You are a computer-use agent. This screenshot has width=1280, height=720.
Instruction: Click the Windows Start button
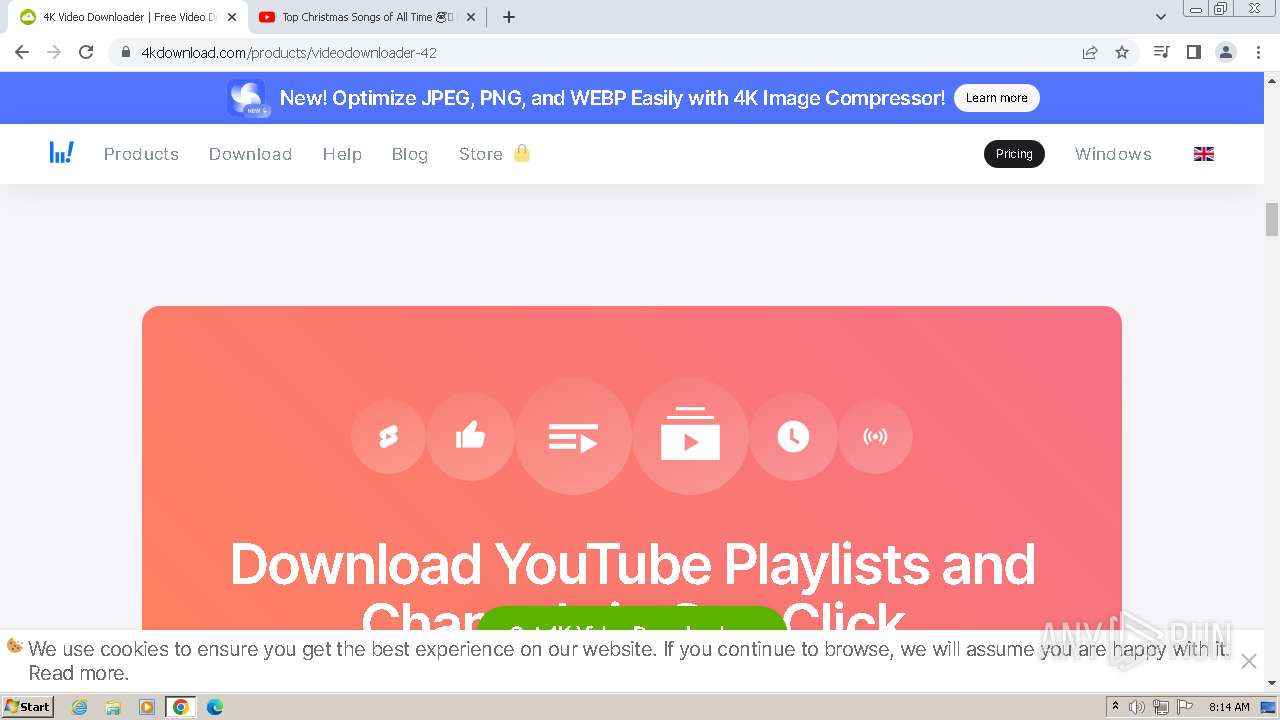(x=28, y=707)
